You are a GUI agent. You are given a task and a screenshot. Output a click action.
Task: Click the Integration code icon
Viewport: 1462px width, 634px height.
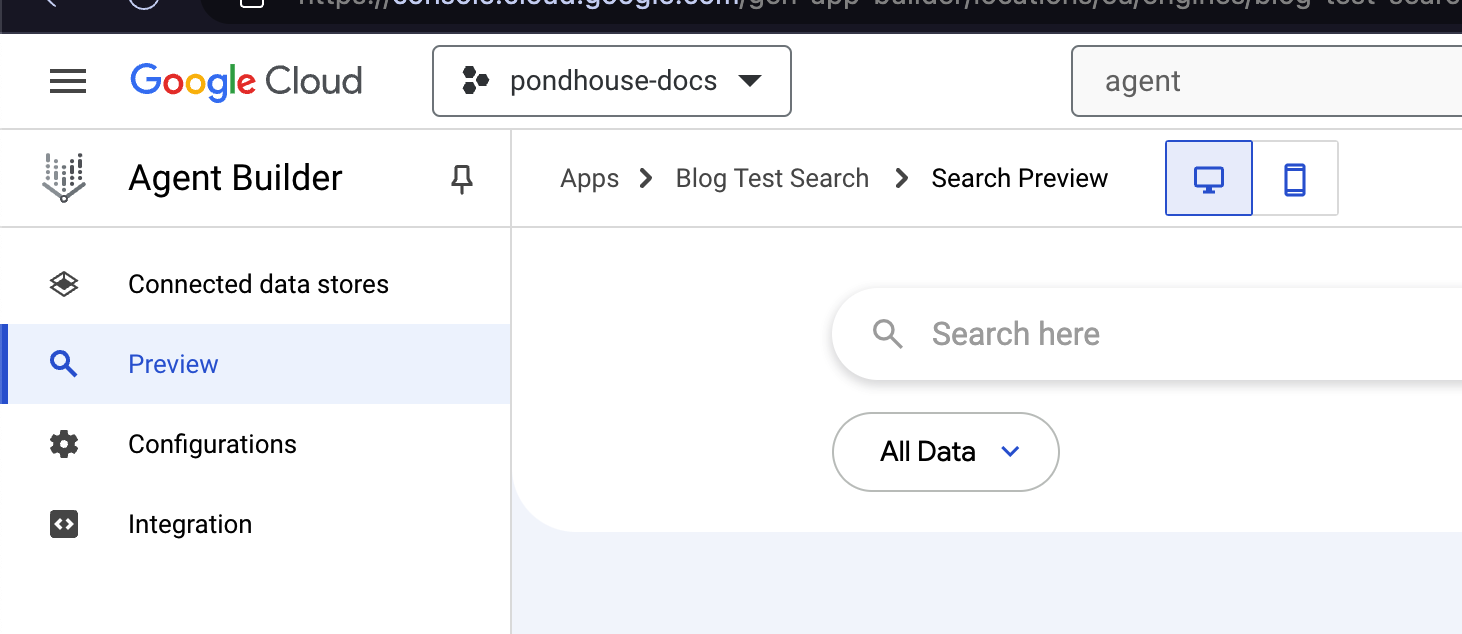(x=64, y=524)
